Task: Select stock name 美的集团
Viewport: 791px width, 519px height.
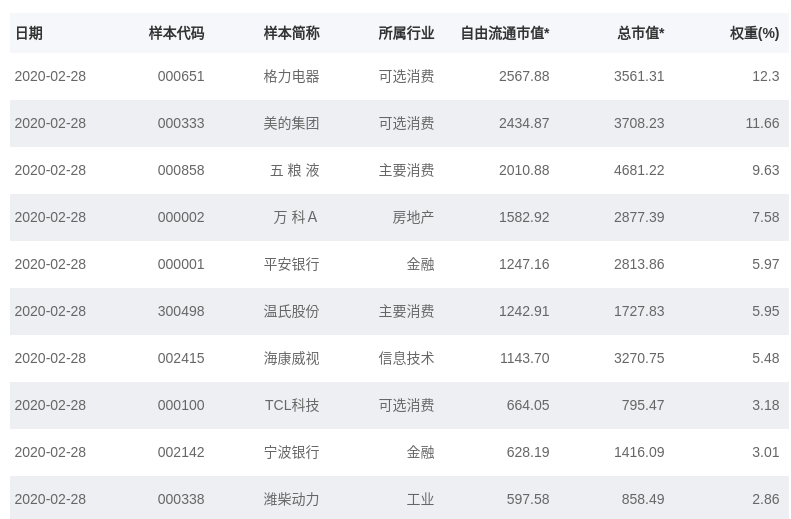Action: 292,123
